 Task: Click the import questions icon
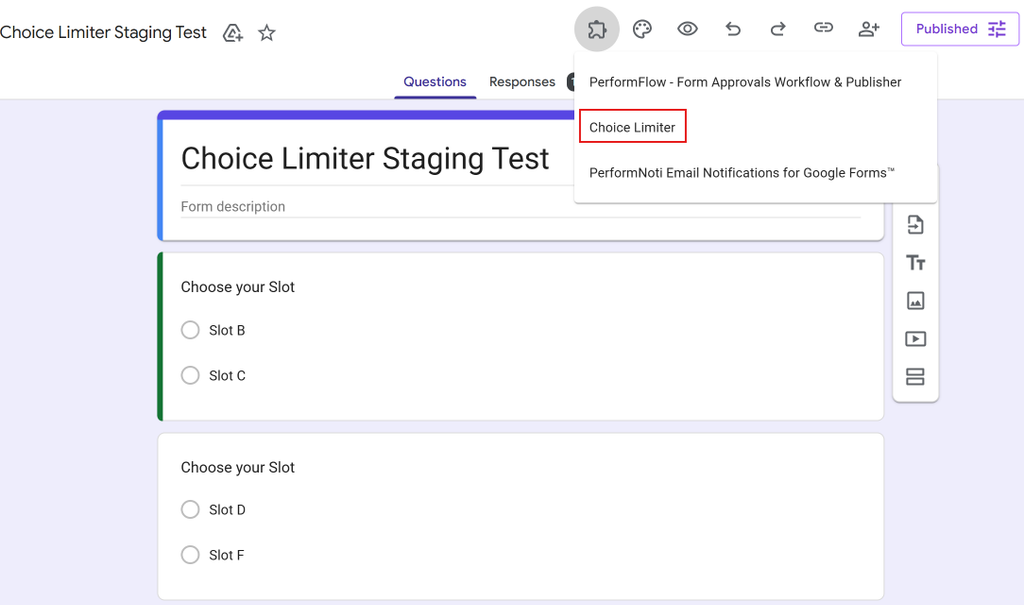[916, 225]
